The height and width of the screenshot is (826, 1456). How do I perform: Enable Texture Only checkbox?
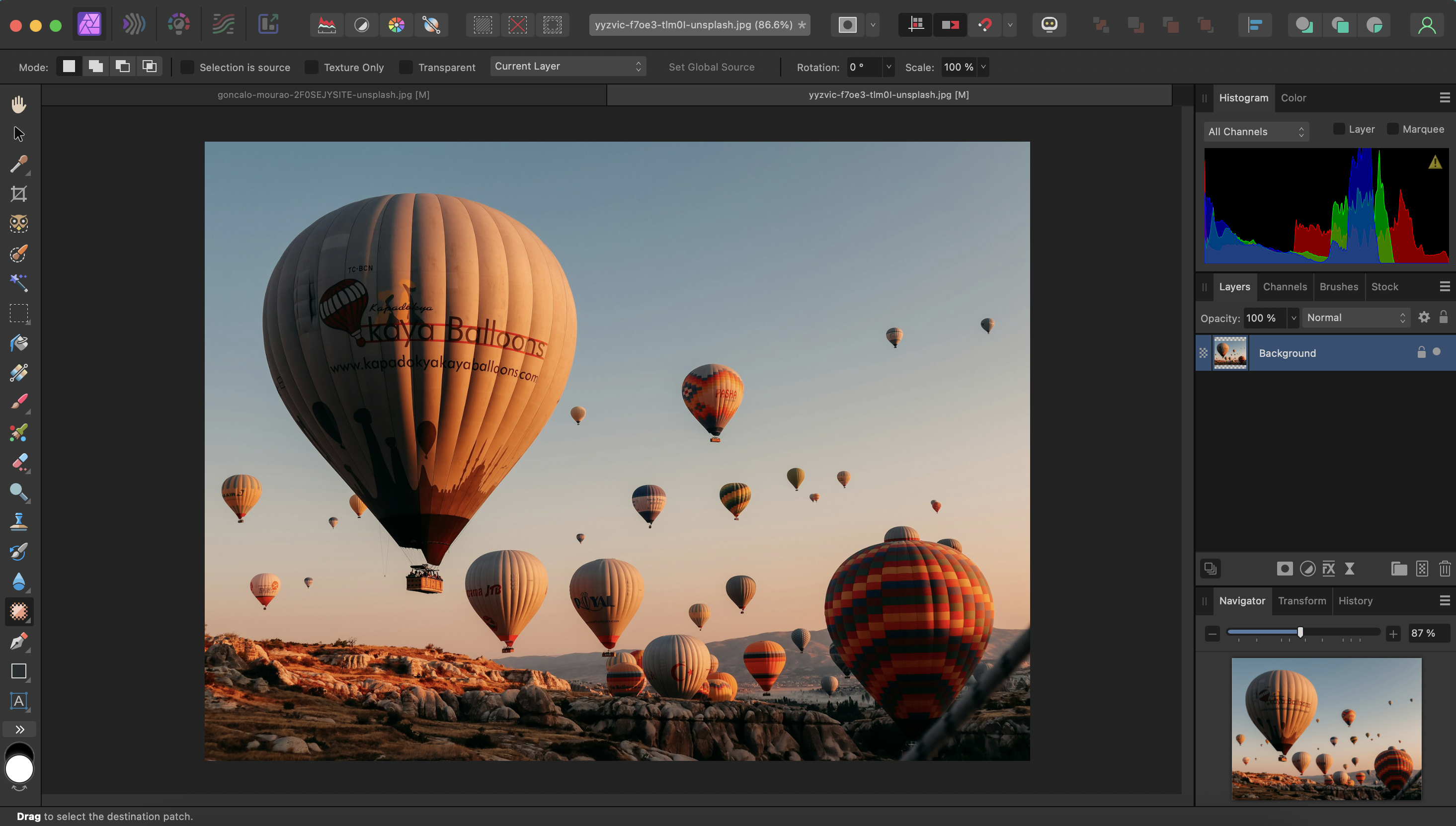(x=312, y=68)
